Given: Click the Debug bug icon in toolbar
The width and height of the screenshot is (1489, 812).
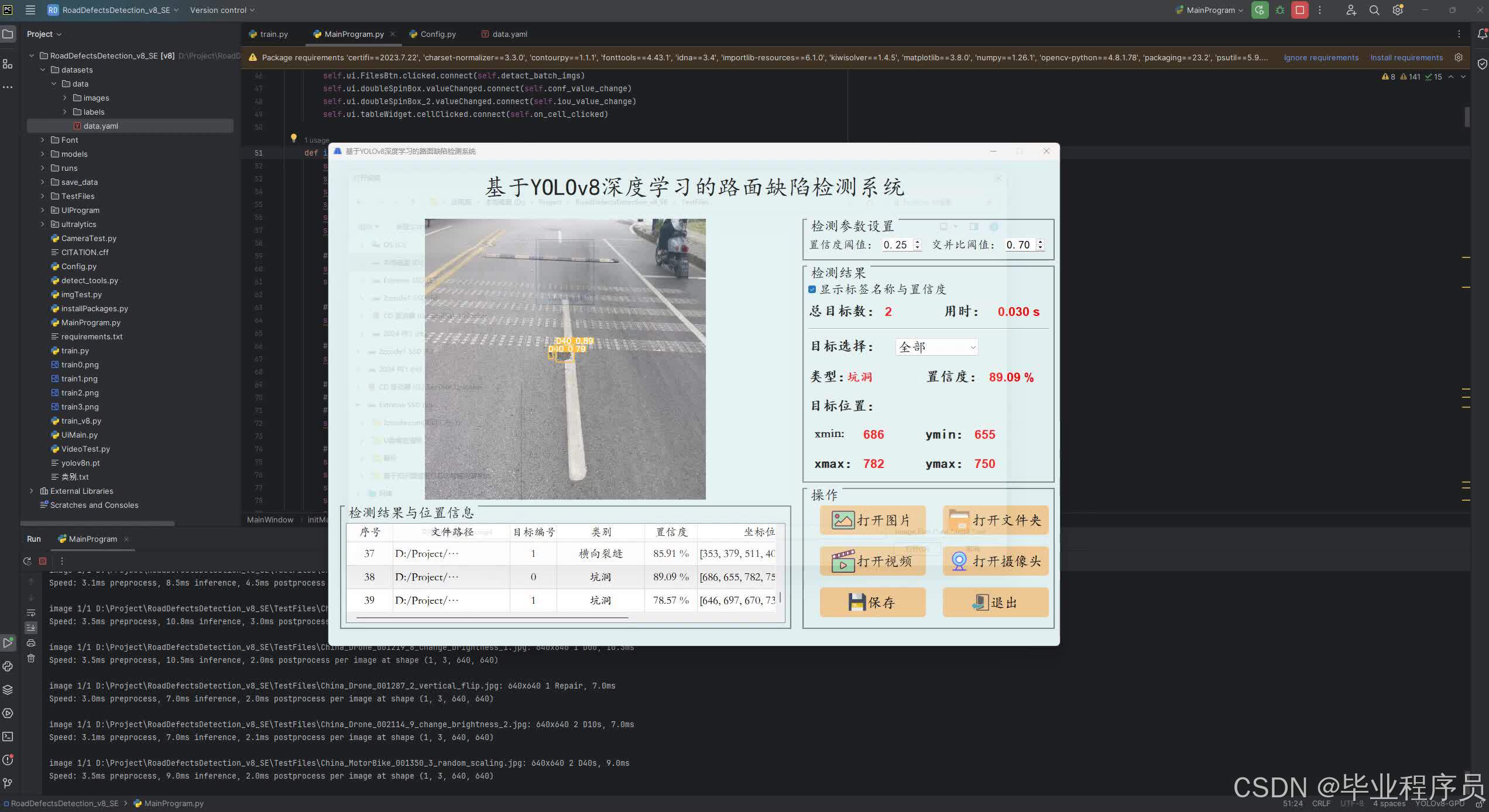Looking at the screenshot, I should coord(1280,10).
